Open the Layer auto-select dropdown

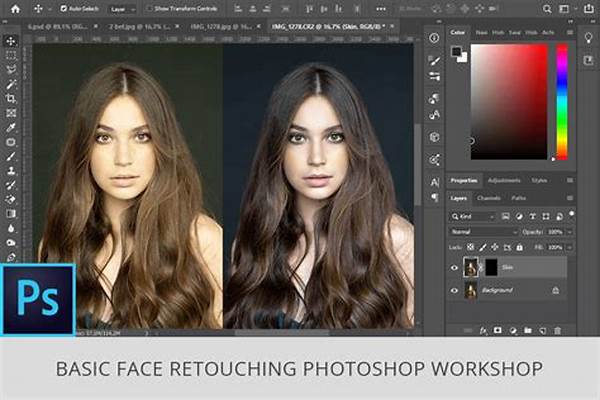[123, 9]
